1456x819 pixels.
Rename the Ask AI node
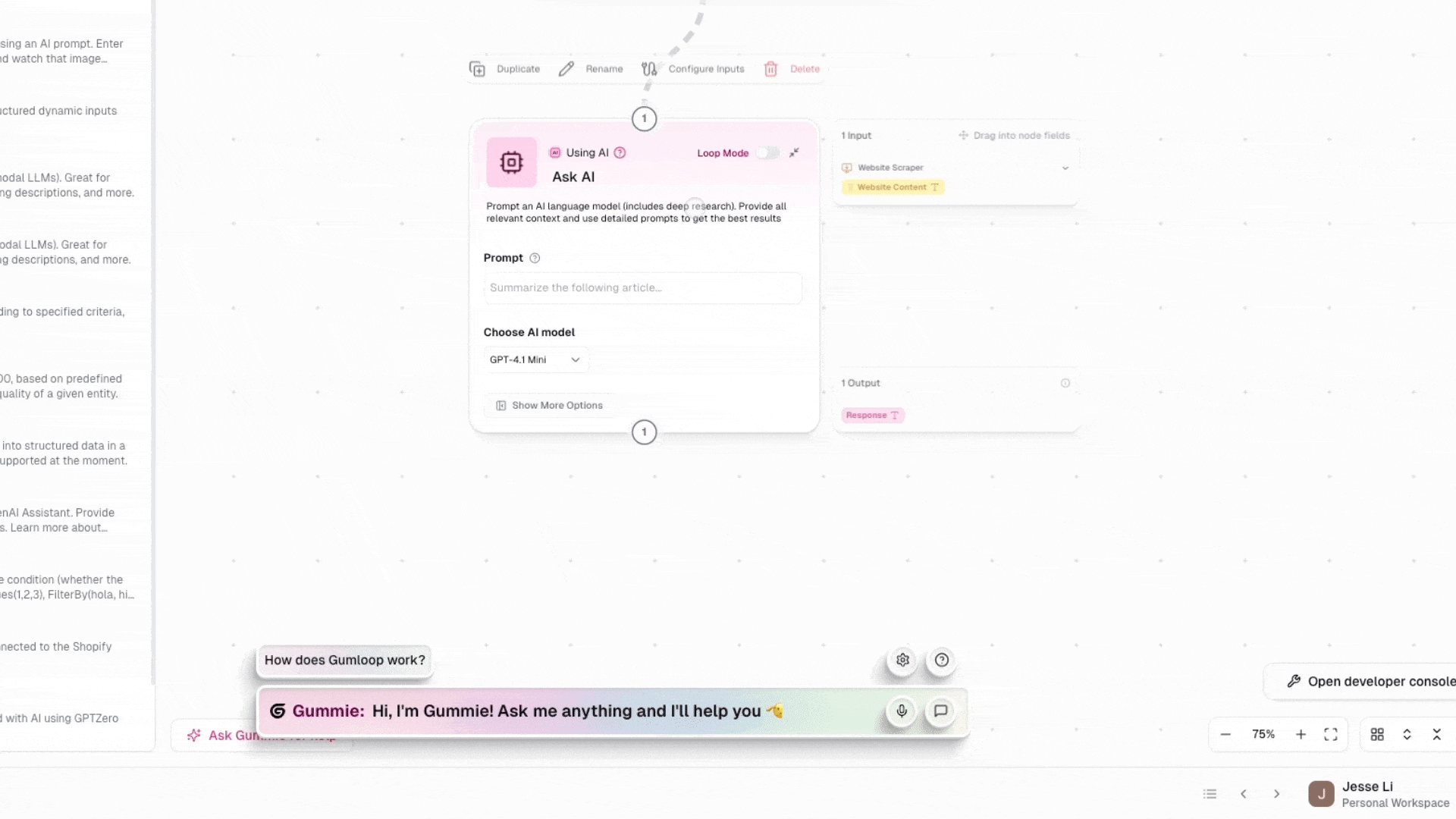[591, 69]
